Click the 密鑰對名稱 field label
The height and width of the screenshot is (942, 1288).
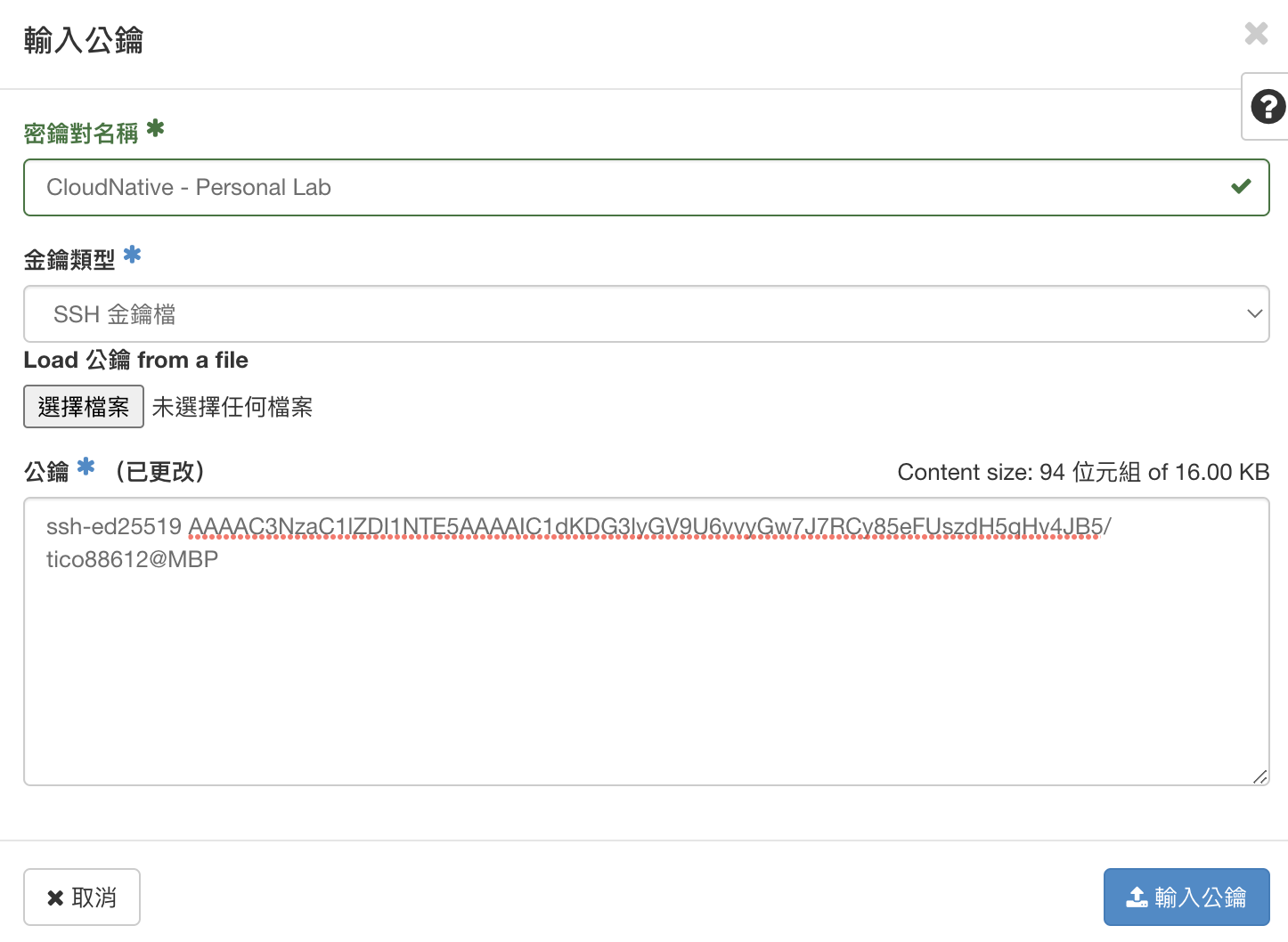click(x=81, y=134)
